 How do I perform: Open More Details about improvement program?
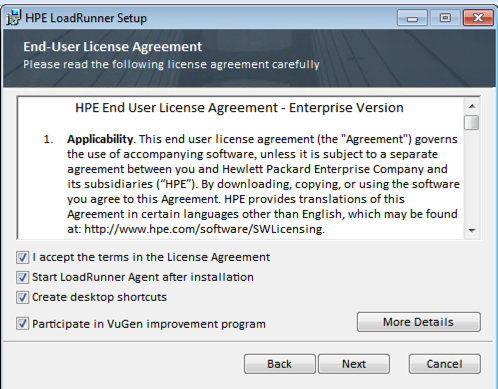(x=419, y=322)
